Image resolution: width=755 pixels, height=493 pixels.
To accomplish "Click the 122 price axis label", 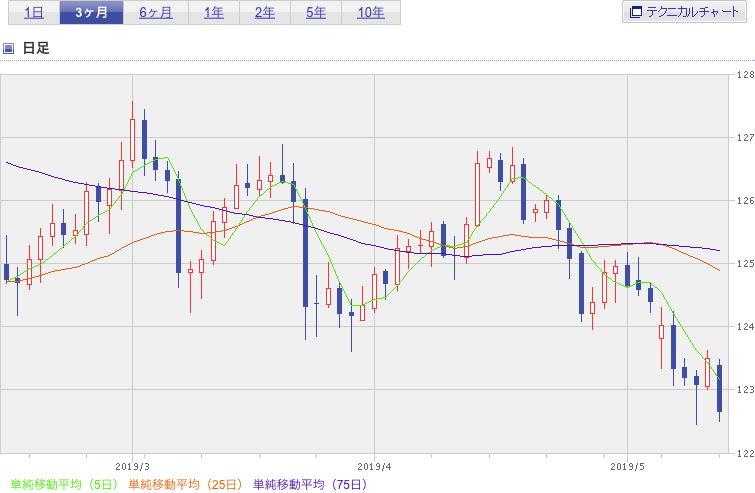I will point(745,453).
